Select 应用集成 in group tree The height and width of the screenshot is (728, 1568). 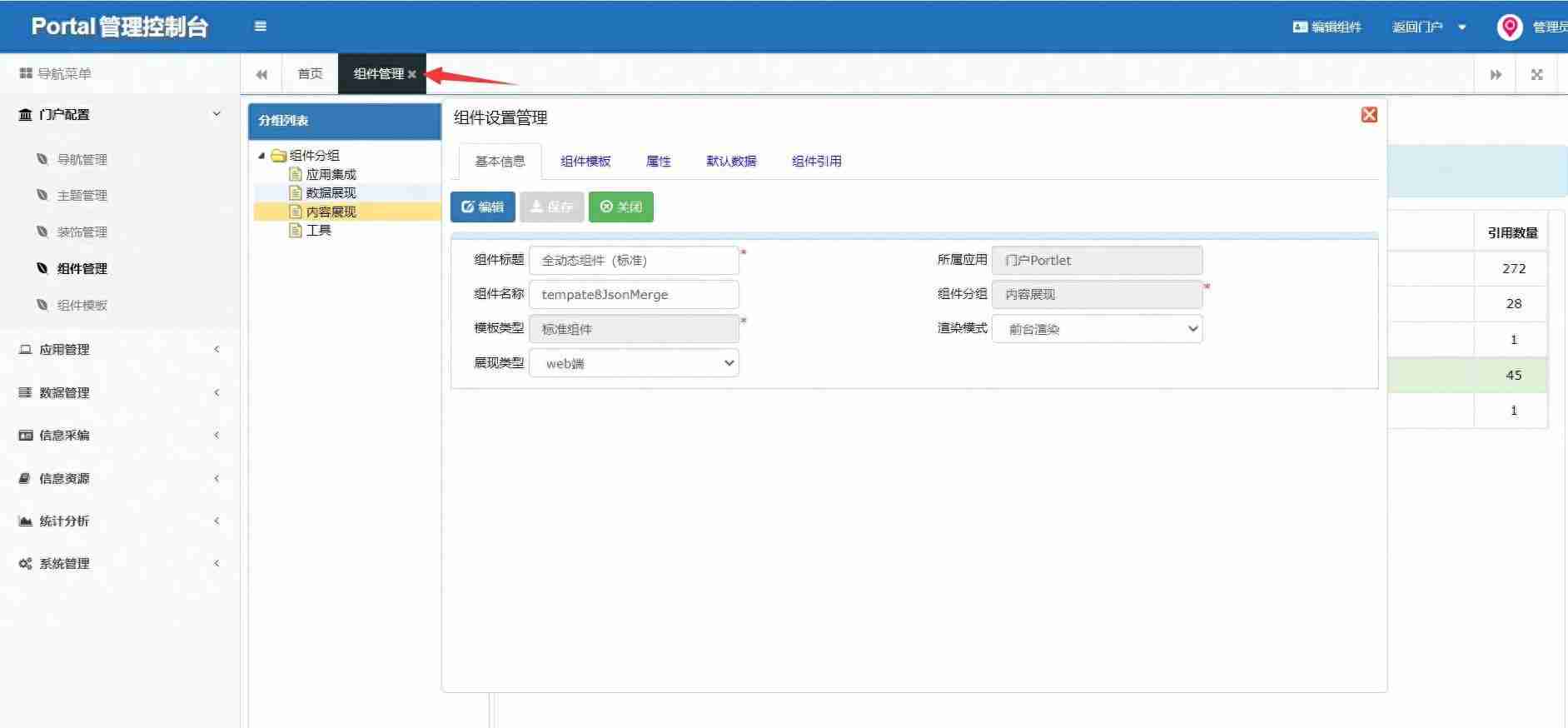point(331,174)
